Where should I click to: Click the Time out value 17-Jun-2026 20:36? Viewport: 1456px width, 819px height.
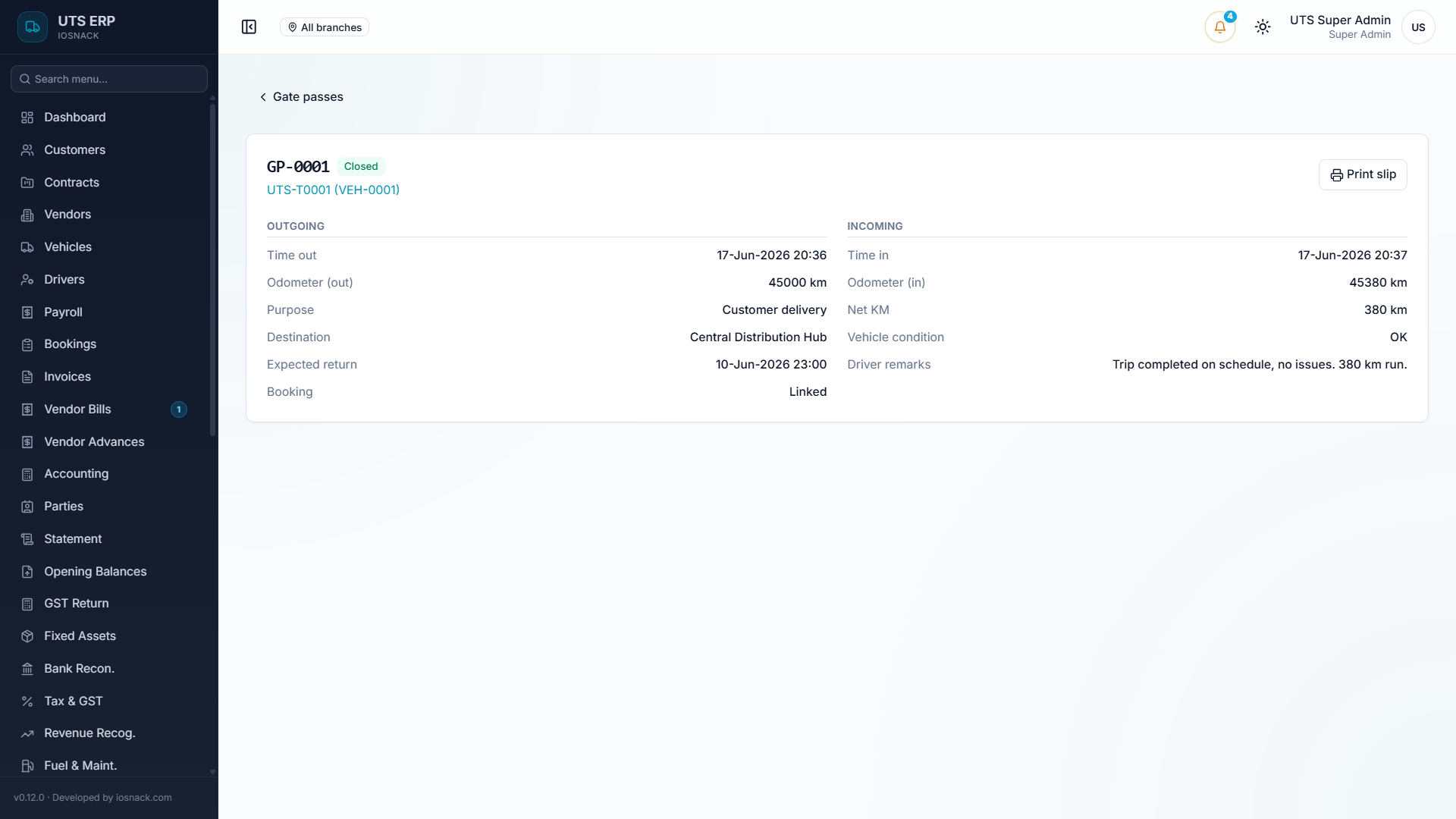pyautogui.click(x=771, y=256)
